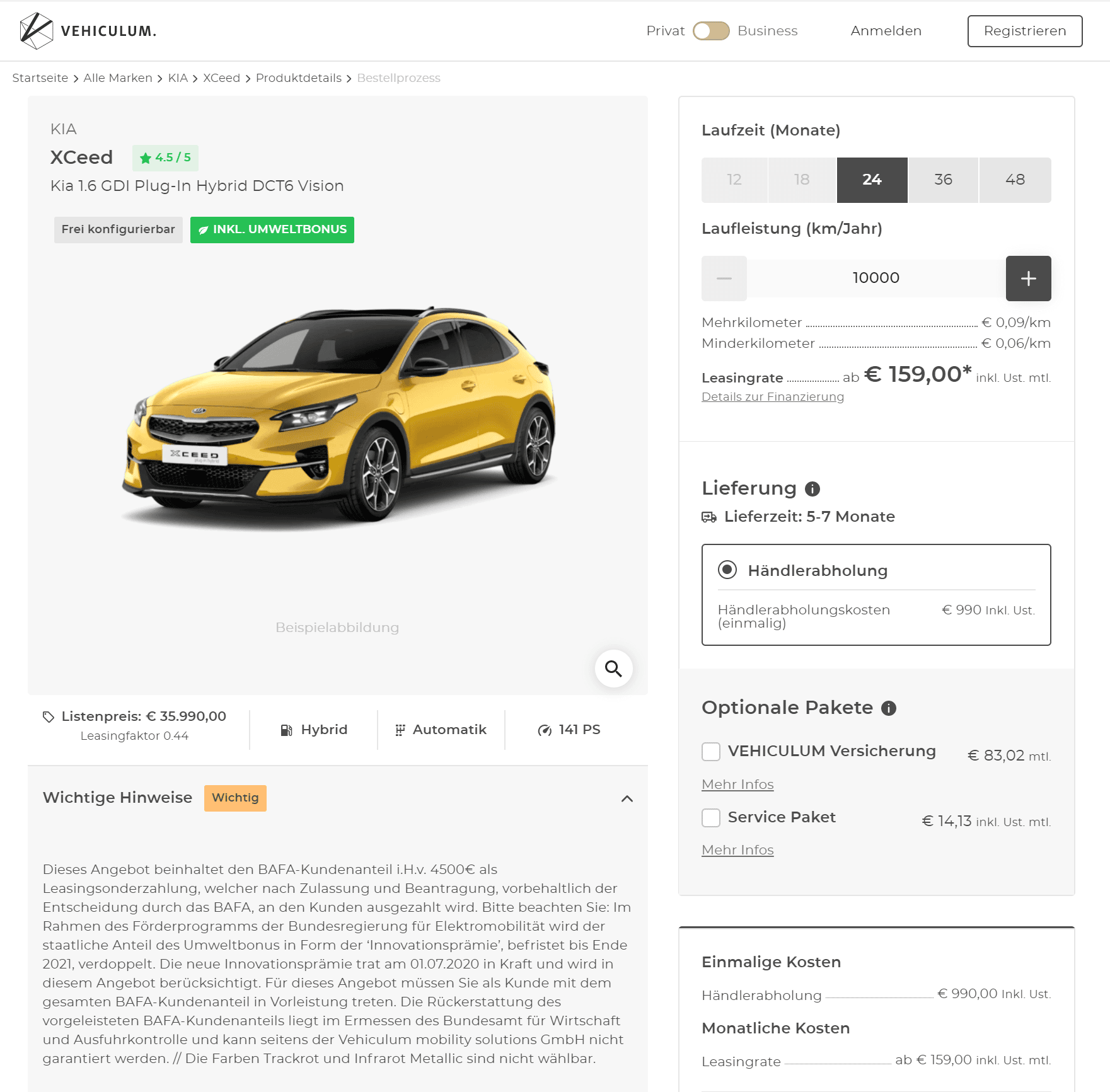The height and width of the screenshot is (1092, 1110).
Task: Increase Laufleistung with plus button
Action: tap(1028, 279)
